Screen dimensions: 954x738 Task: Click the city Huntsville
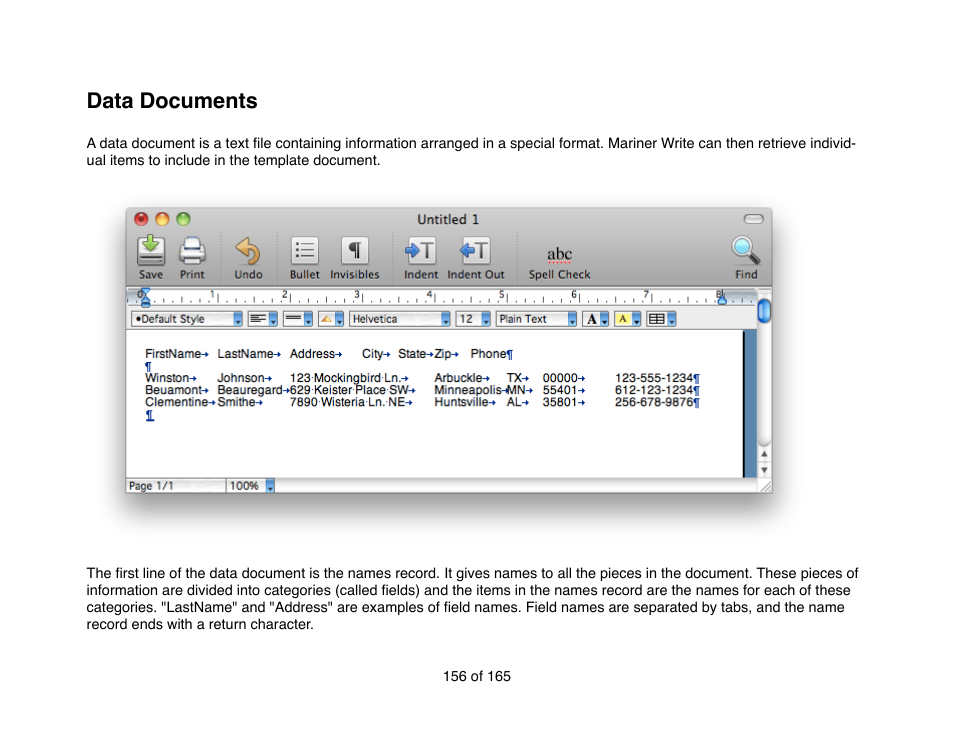point(461,402)
